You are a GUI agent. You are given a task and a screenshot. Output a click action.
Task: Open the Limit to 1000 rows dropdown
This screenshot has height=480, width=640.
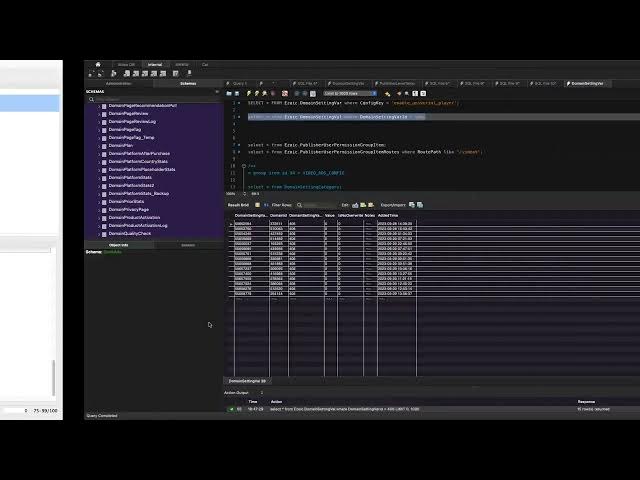click(350, 93)
